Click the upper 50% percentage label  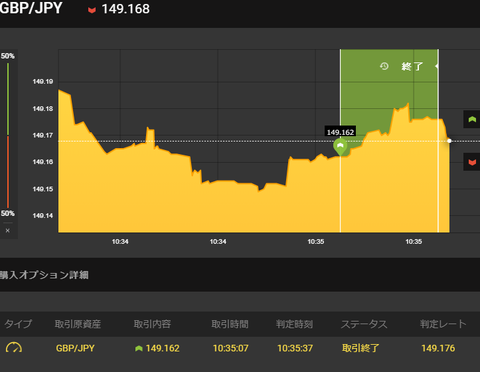click(x=8, y=56)
